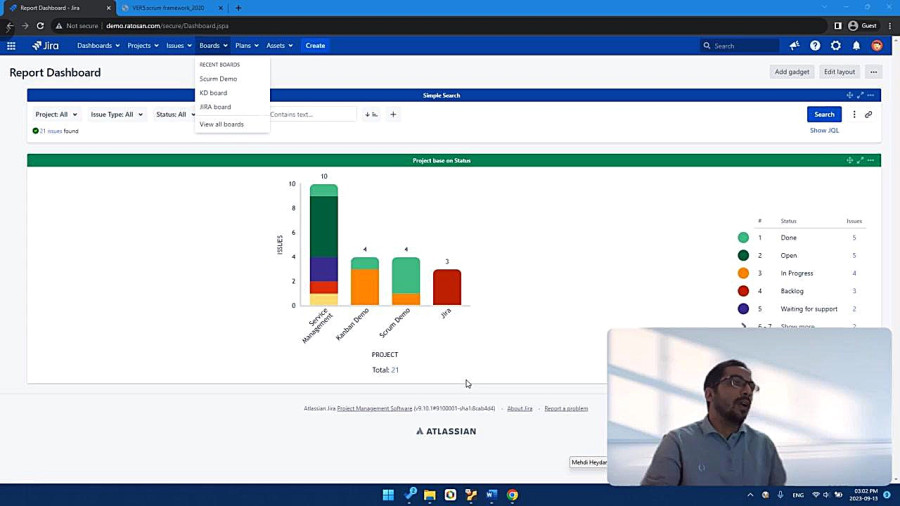Add a filter criterion with the plus icon
Image resolution: width=900 pixels, height=506 pixels.
393,115
